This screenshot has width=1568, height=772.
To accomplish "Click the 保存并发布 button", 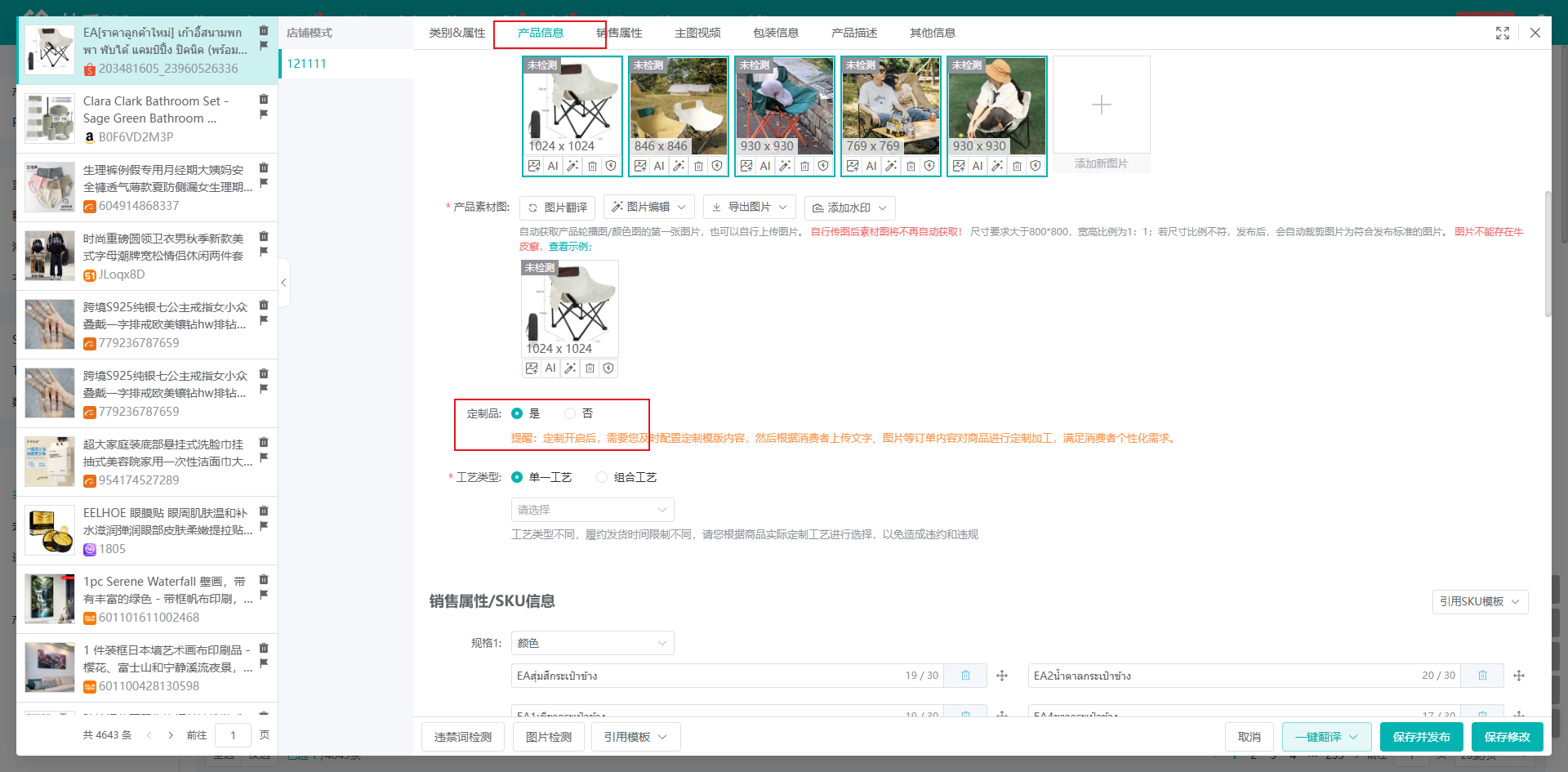I will [x=1422, y=737].
